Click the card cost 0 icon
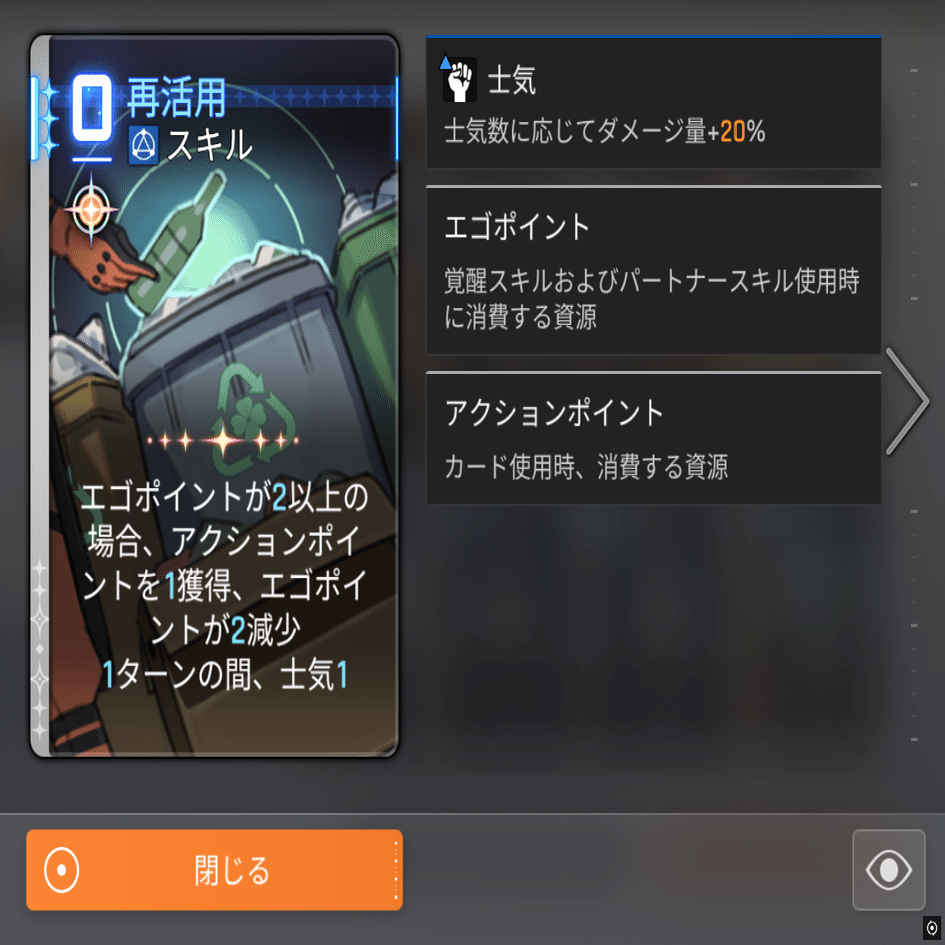Screen dimensions: 945x945 point(92,109)
